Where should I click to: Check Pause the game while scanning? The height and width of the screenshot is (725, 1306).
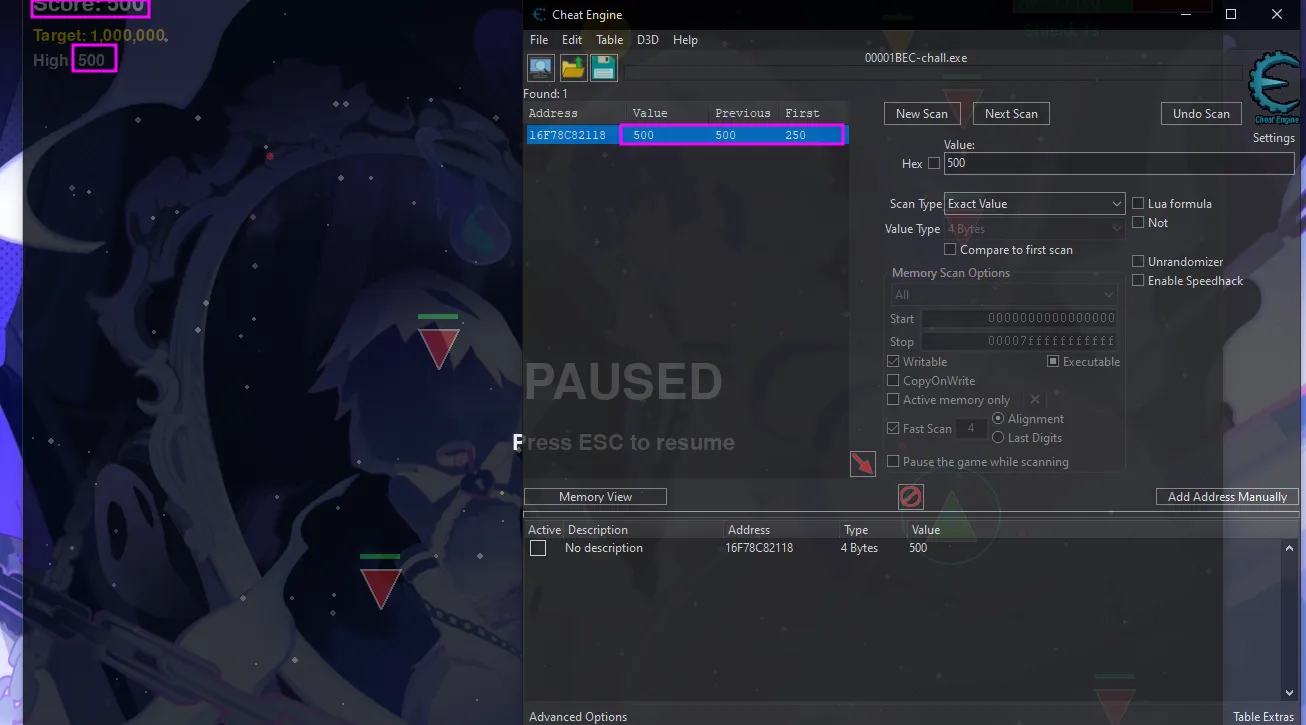(893, 462)
